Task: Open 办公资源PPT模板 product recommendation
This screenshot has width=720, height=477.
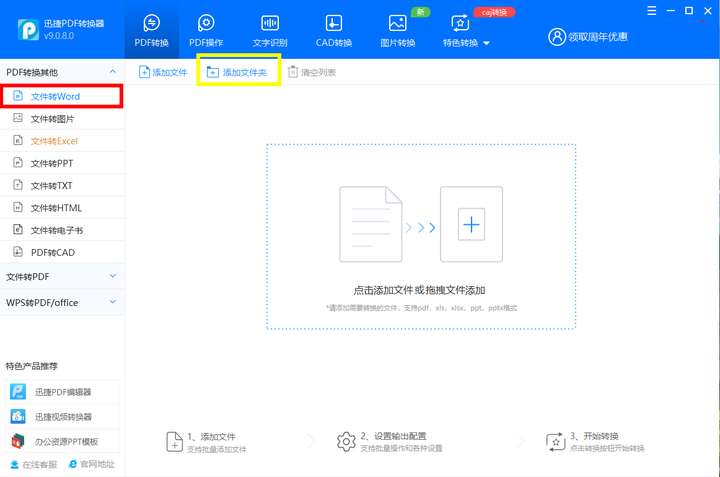Action: tap(62, 441)
